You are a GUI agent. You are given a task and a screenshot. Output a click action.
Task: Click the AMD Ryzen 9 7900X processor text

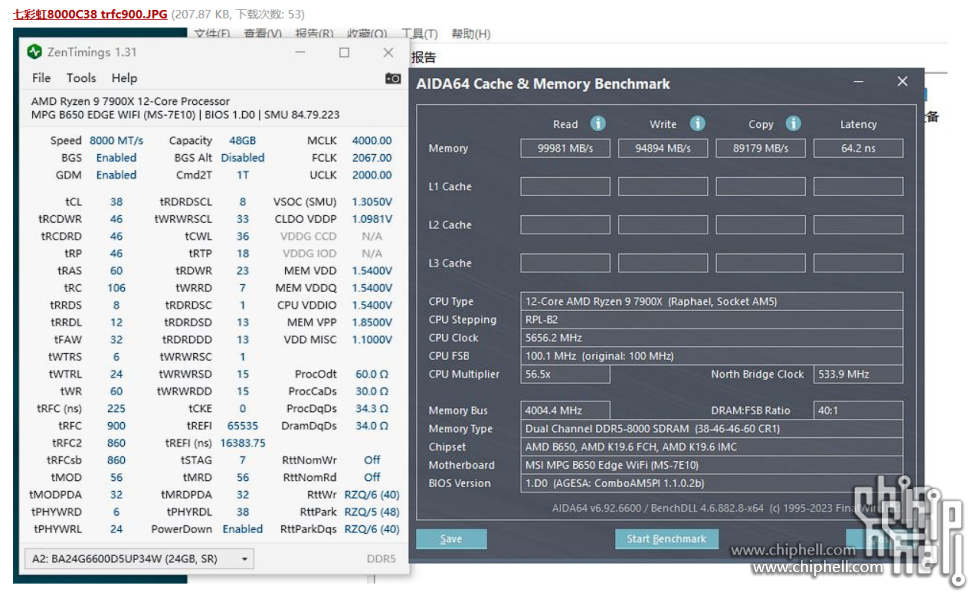130,101
